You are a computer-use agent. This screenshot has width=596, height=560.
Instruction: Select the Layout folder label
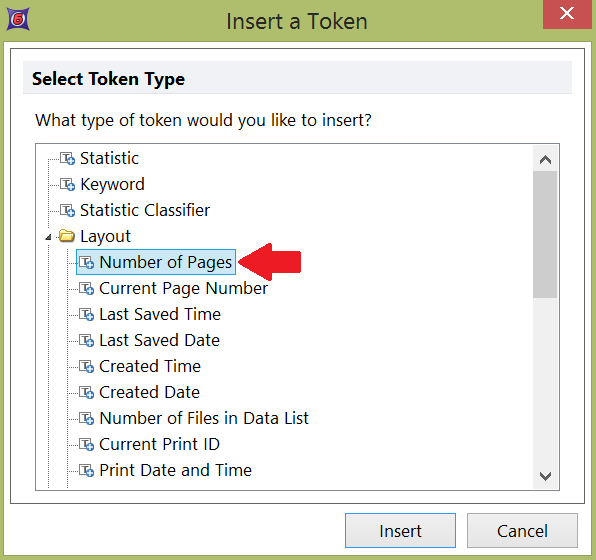pos(105,236)
